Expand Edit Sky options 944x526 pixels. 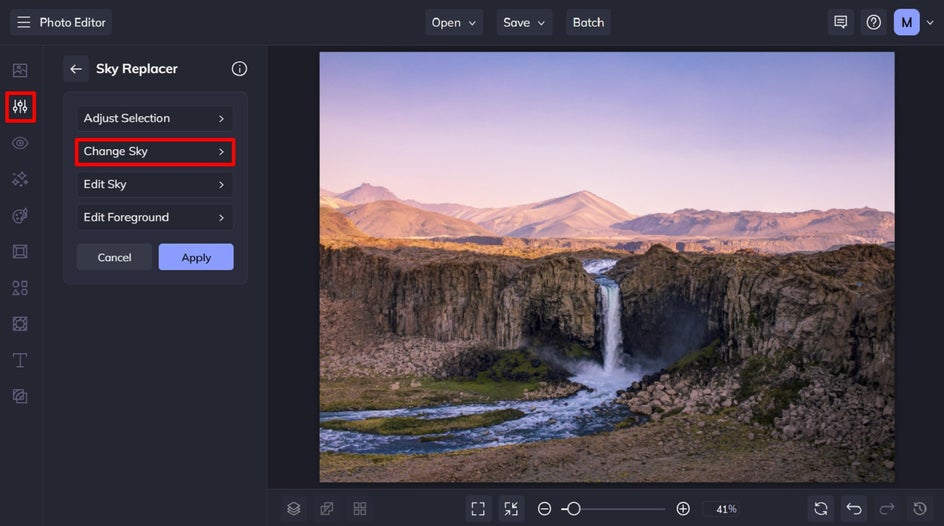pos(155,185)
